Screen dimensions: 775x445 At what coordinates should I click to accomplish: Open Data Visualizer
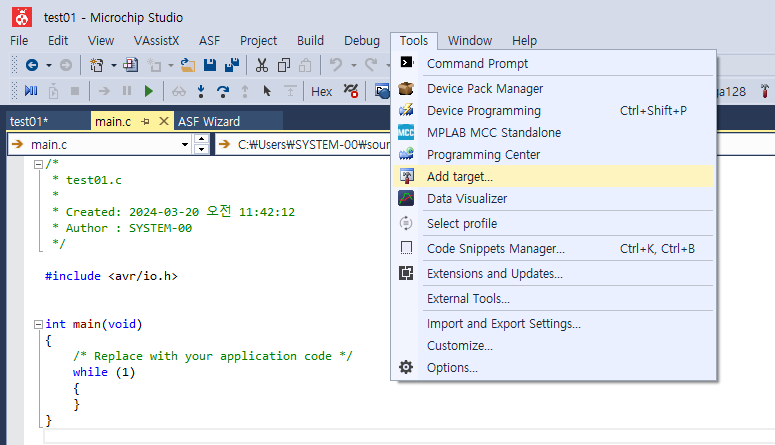[554, 198]
